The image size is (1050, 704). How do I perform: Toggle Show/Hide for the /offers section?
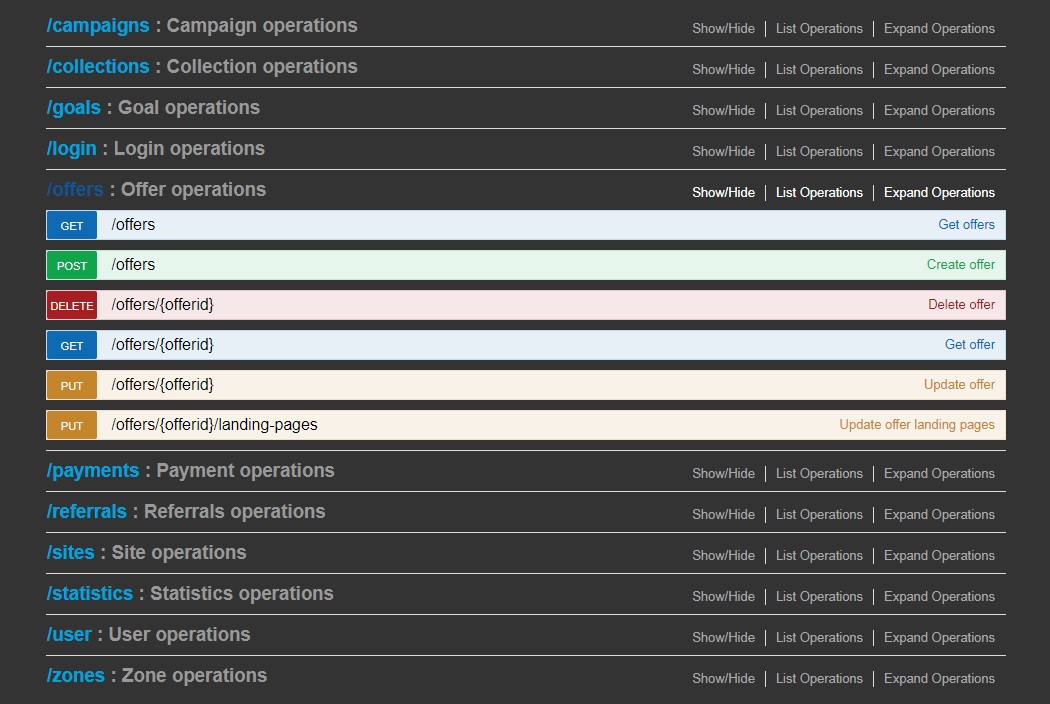(x=723, y=192)
